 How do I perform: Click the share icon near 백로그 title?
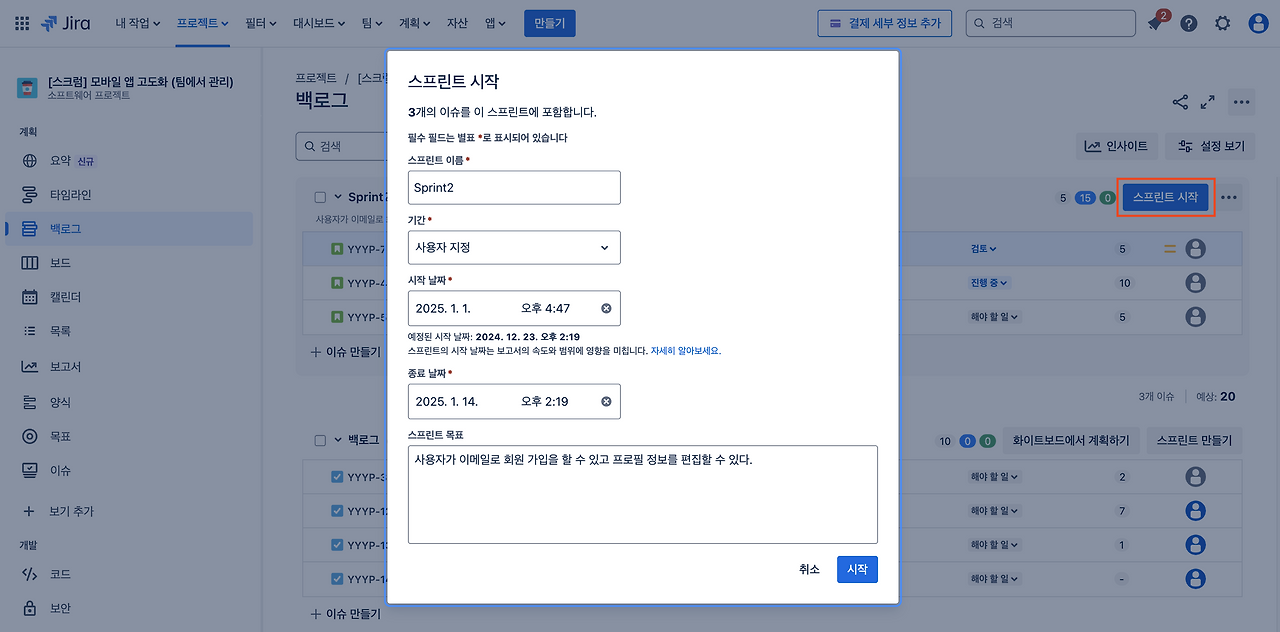click(x=1180, y=101)
